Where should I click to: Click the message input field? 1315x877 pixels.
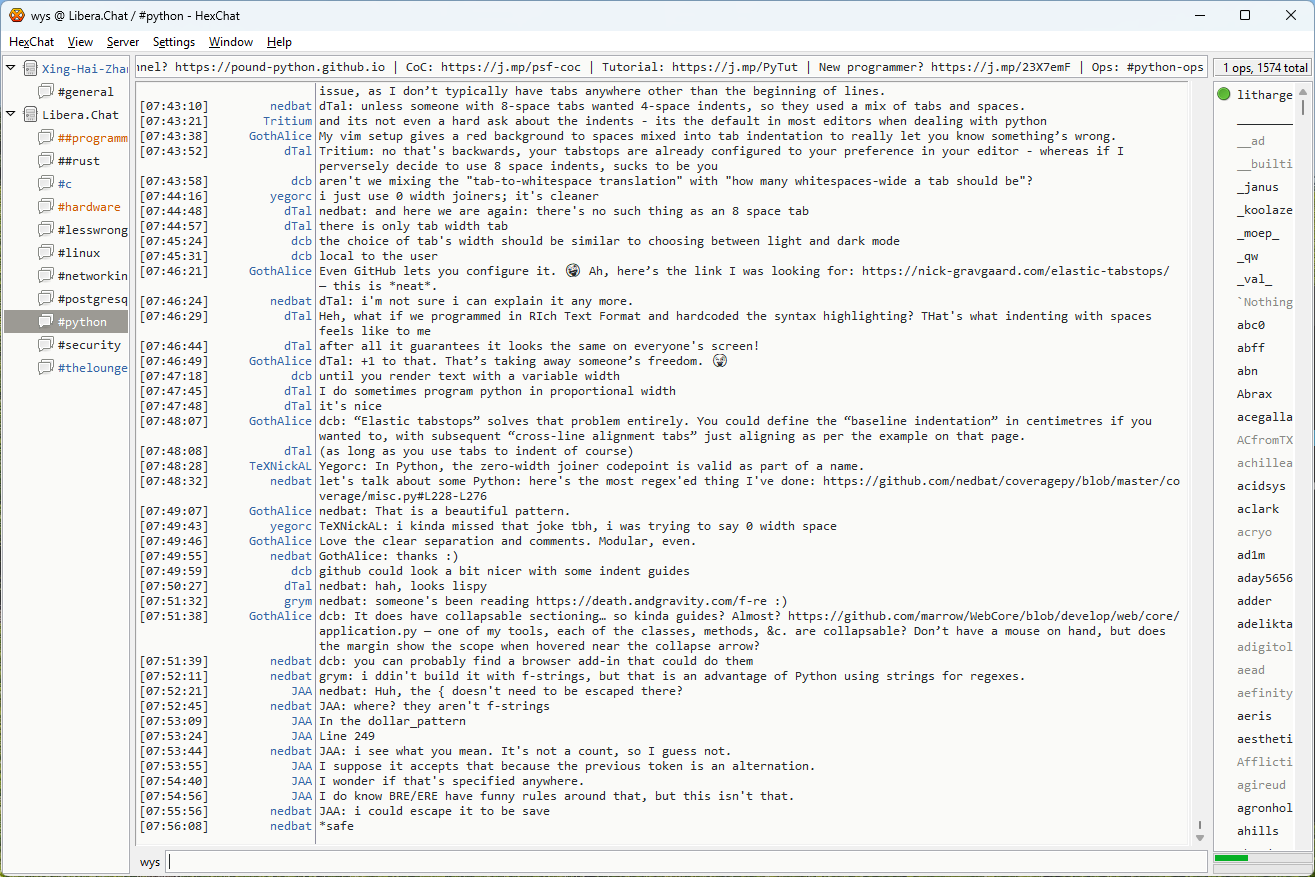tap(686, 862)
